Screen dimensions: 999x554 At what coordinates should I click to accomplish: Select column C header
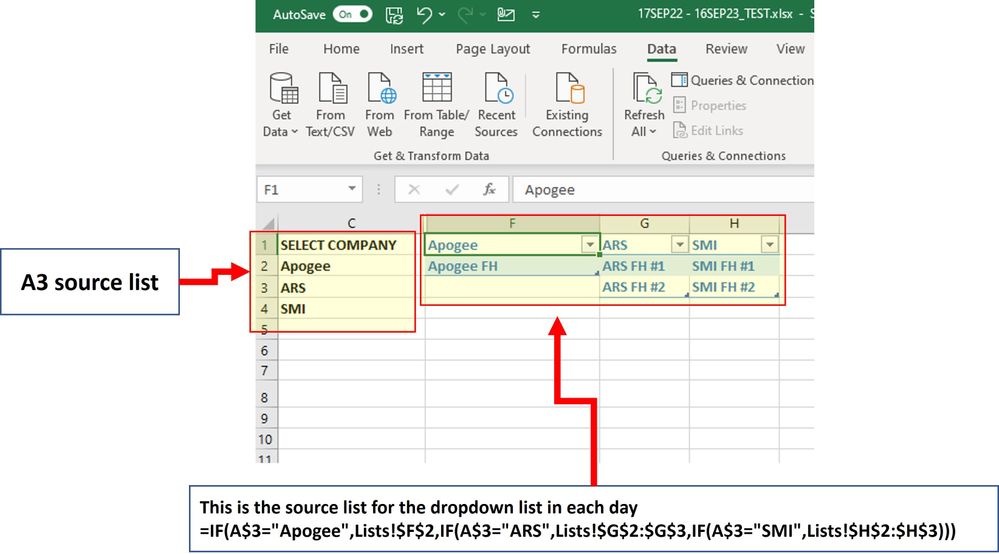(351, 224)
